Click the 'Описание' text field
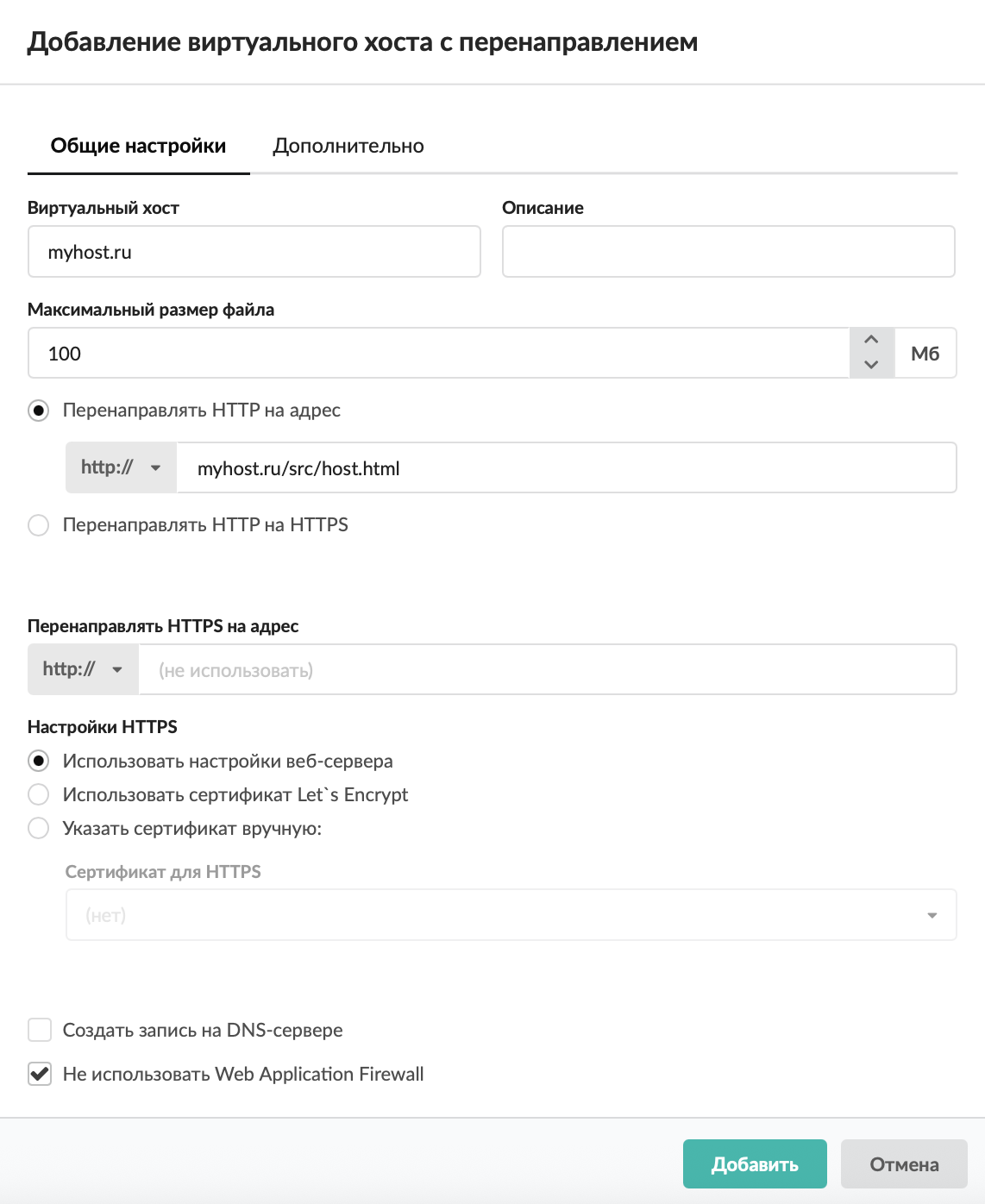 (x=728, y=252)
